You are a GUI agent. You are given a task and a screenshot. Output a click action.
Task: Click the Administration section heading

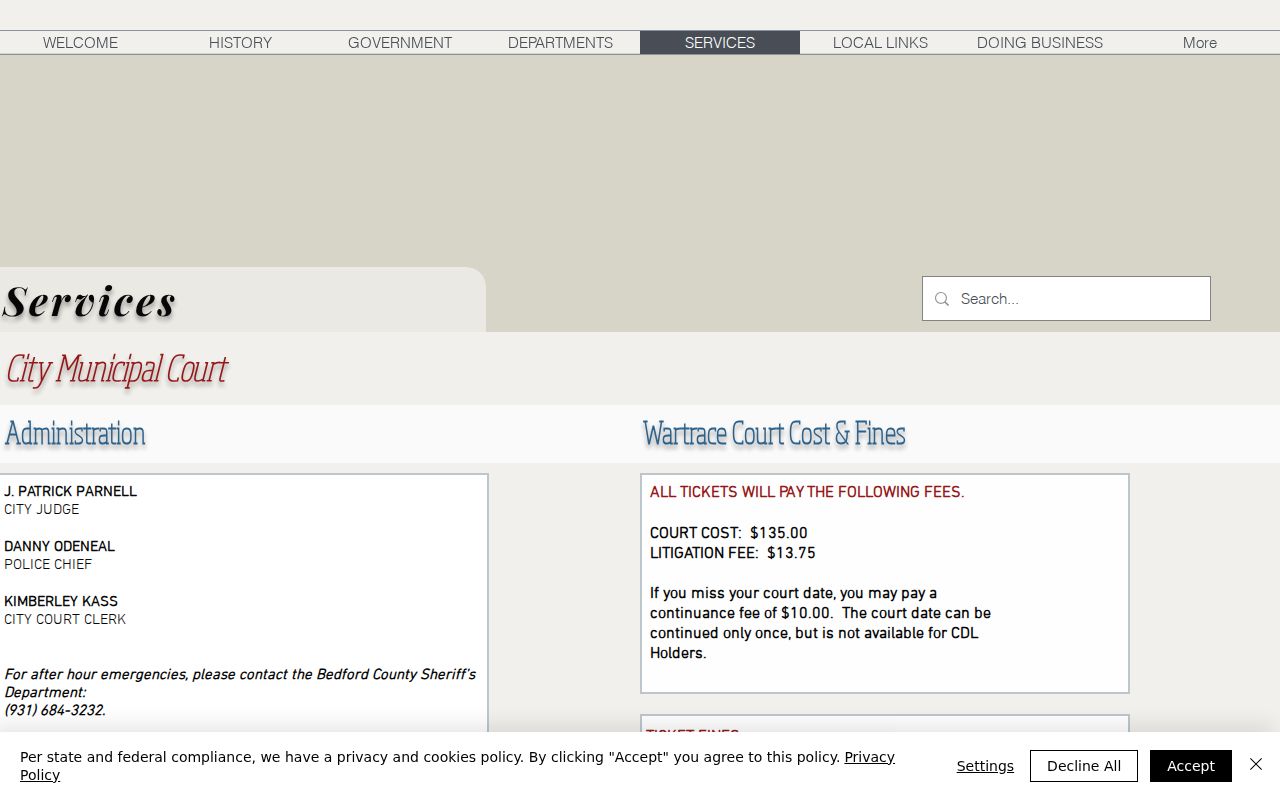75,433
